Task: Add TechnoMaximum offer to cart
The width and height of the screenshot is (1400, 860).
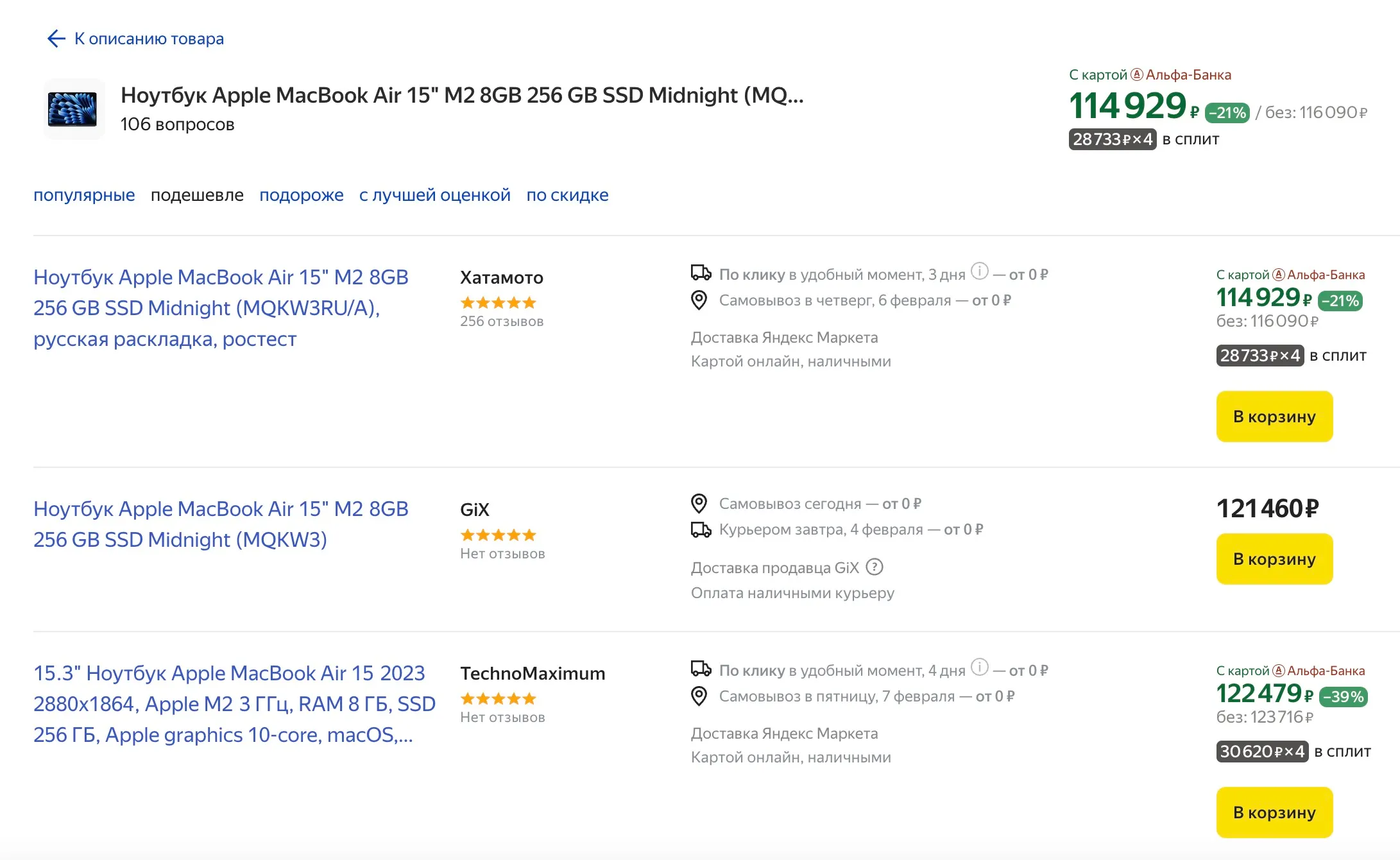Action: (1274, 813)
